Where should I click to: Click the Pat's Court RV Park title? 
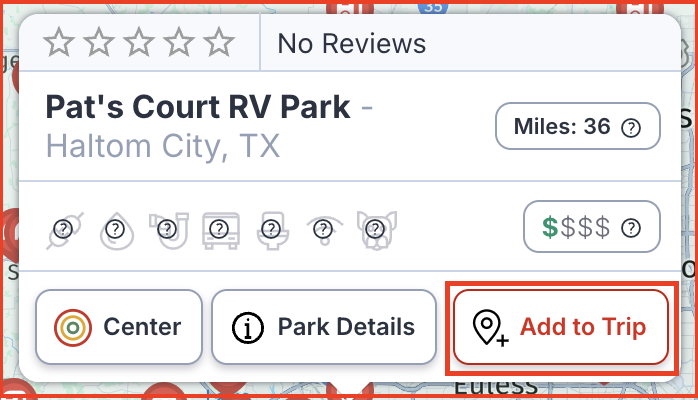(x=198, y=107)
